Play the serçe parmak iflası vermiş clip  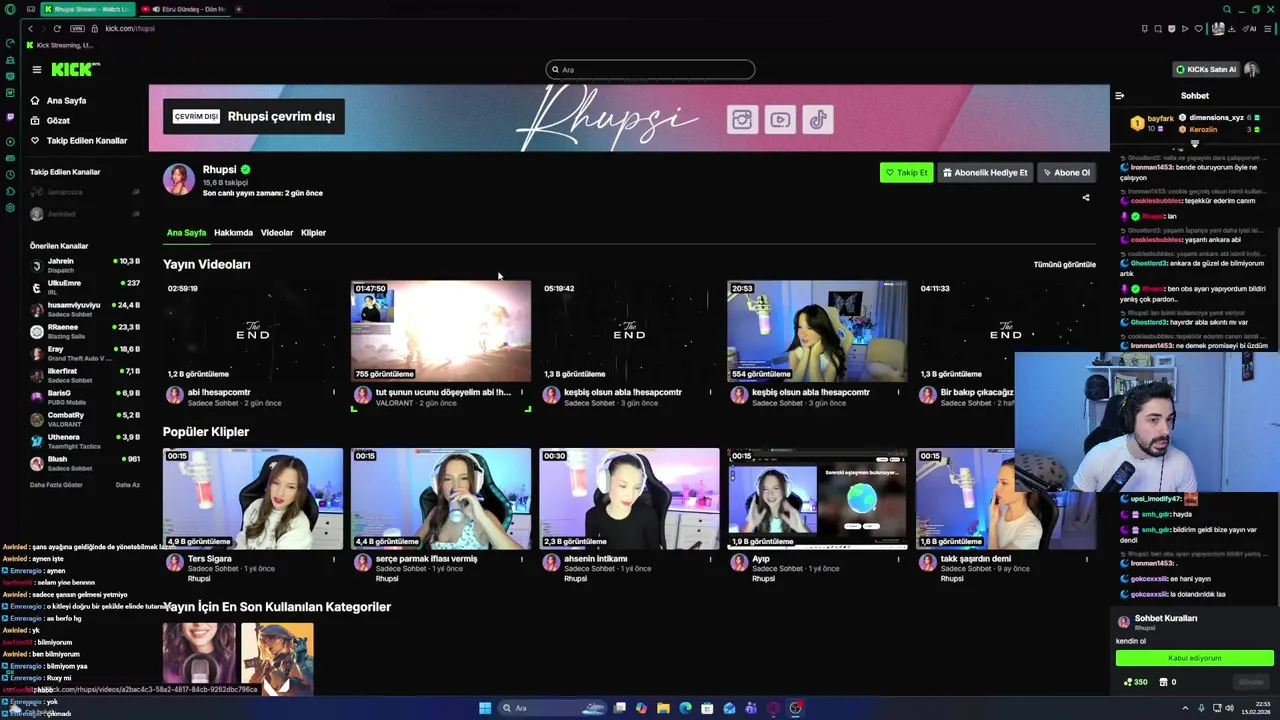pyautogui.click(x=441, y=498)
